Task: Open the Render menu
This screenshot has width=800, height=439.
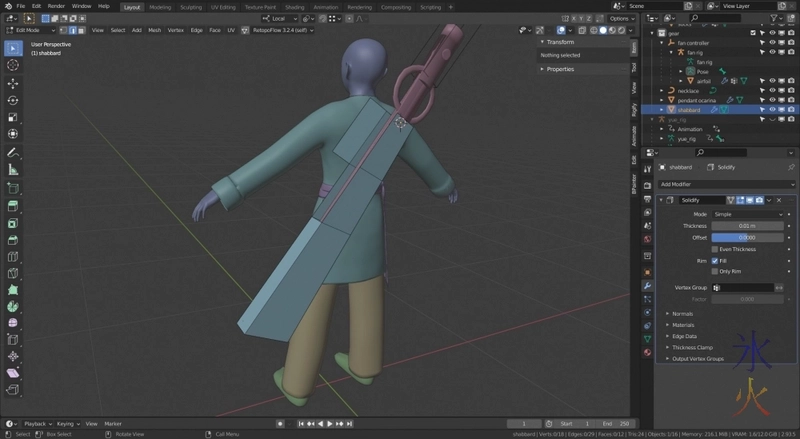Action: [56, 6]
